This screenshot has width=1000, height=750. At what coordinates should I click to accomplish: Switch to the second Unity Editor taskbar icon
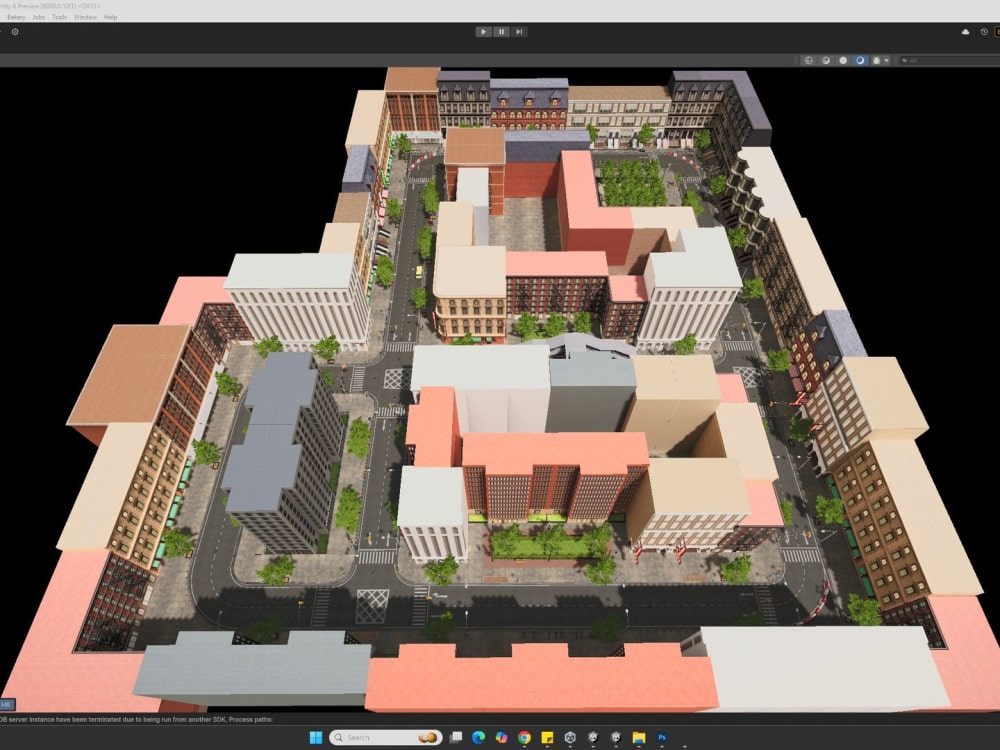click(616, 738)
